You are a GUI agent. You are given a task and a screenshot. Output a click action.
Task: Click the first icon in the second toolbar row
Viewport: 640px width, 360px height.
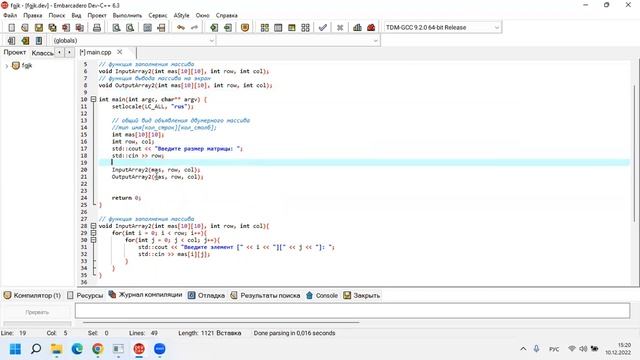(x=11, y=40)
